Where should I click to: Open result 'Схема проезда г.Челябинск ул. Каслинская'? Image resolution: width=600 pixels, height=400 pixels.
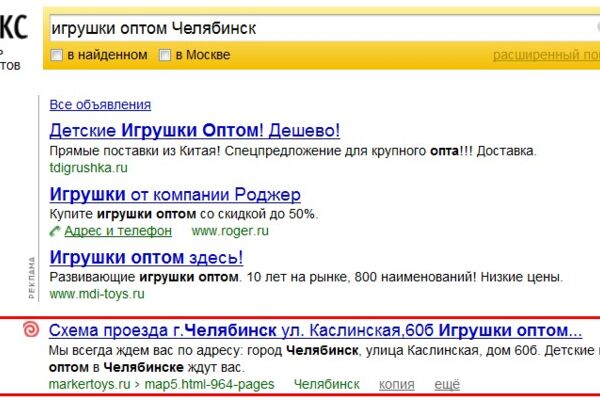click(315, 330)
